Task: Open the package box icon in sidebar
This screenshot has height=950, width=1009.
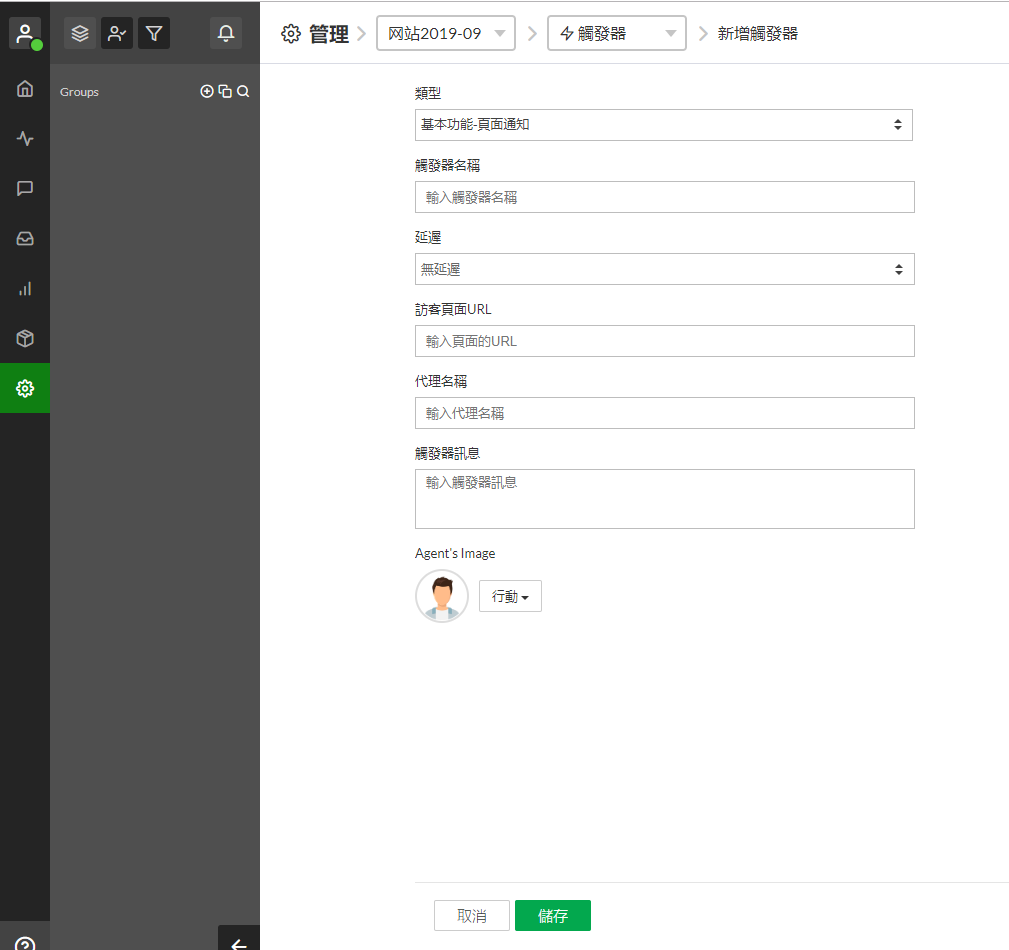Action: pos(25,338)
